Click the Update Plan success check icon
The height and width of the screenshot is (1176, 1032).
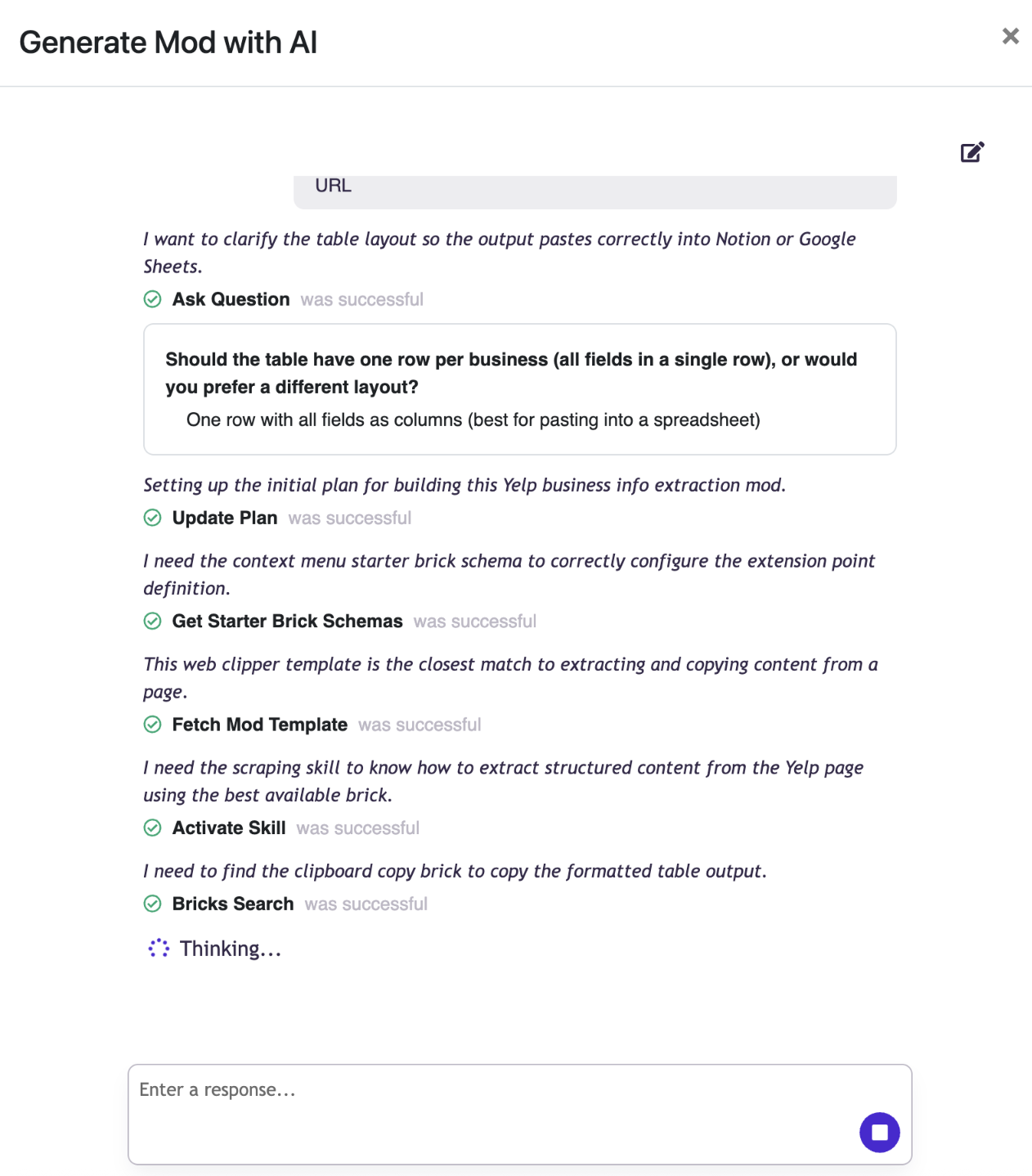pos(153,518)
